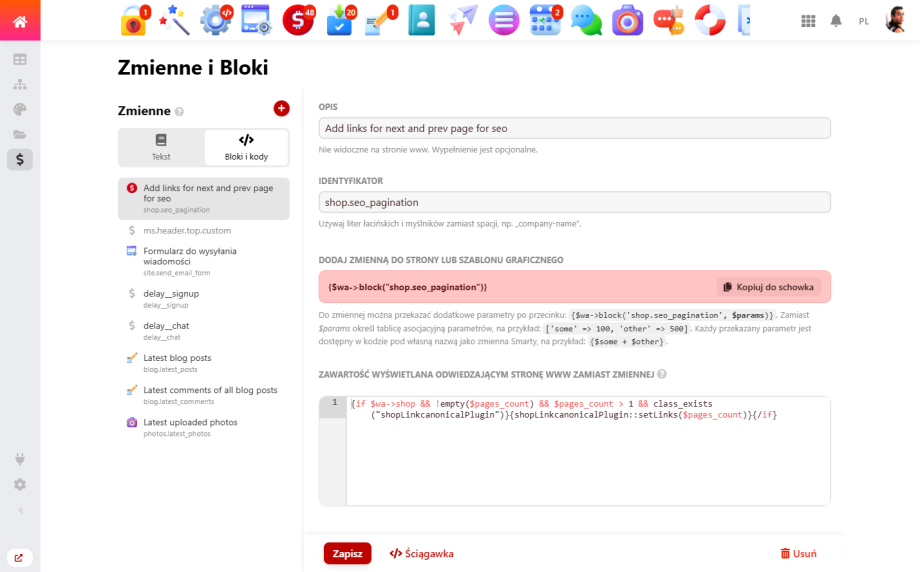The image size is (920, 572).
Task: Open the calendar grid app with badge 2
Action: [x=546, y=21]
